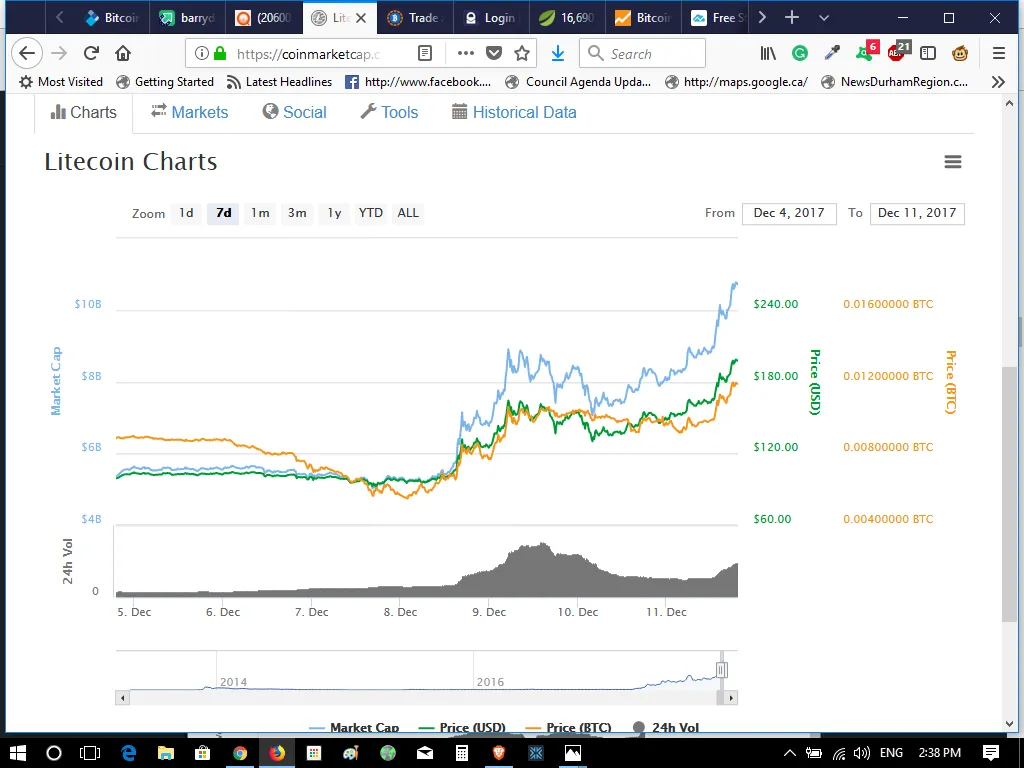Image resolution: width=1024 pixels, height=768 pixels.
Task: Set chart zoom to 7d
Action: pos(223,213)
